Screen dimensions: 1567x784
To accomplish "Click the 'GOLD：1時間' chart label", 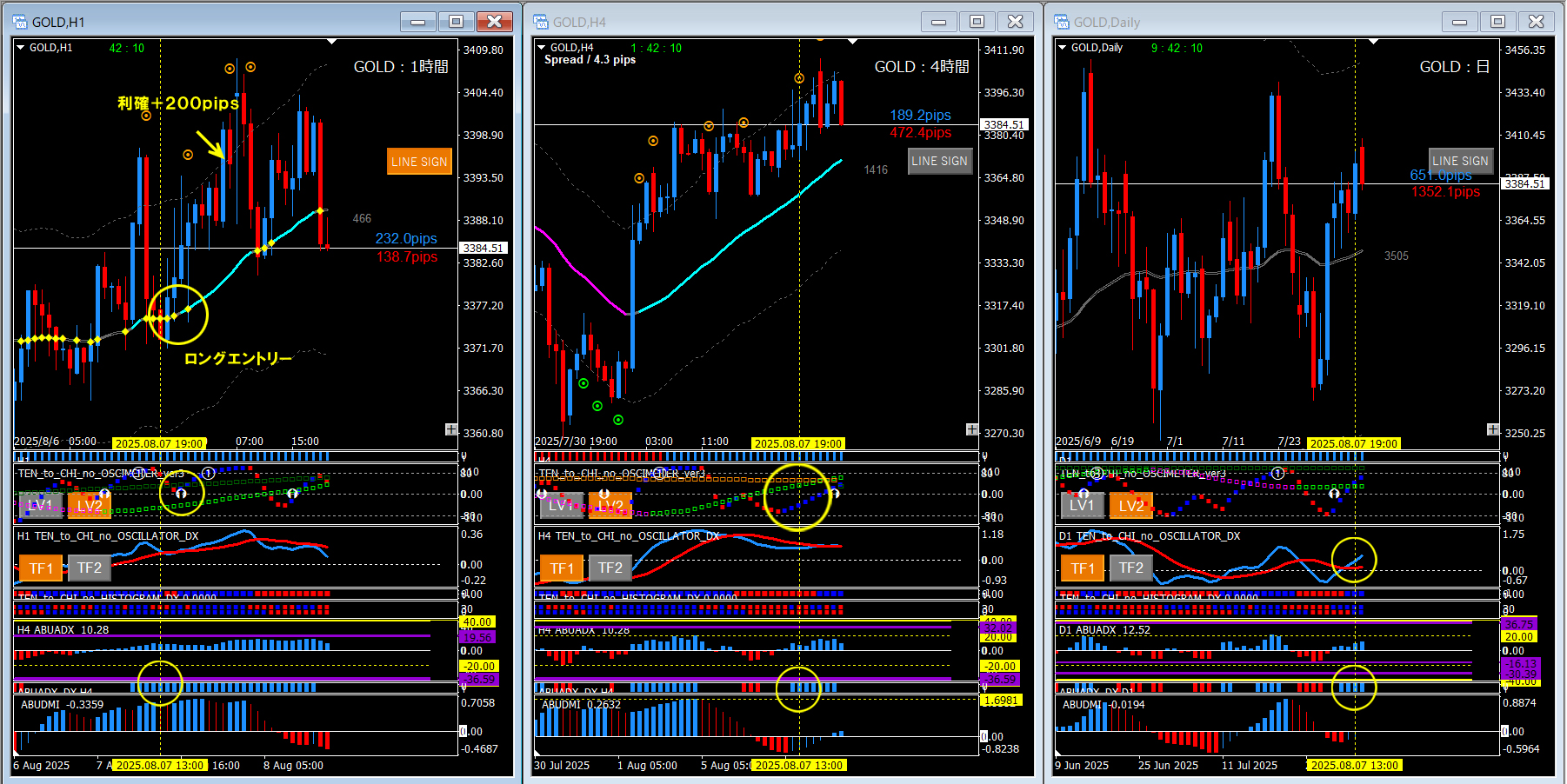I will (x=401, y=67).
